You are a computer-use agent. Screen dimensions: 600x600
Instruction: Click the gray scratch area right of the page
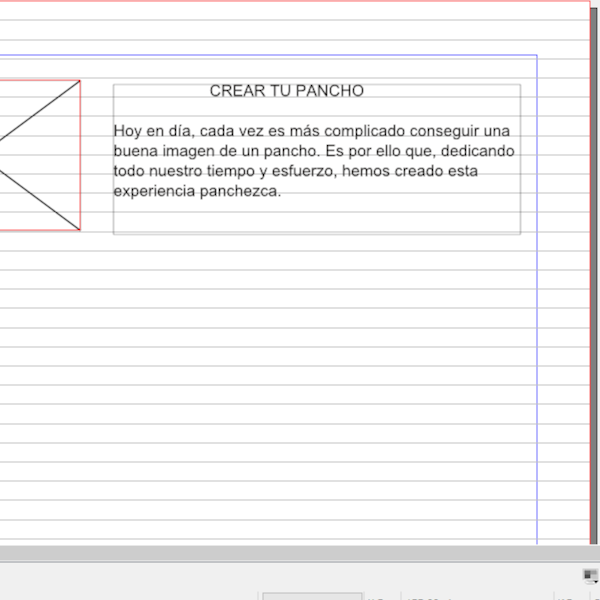[x=594, y=300]
